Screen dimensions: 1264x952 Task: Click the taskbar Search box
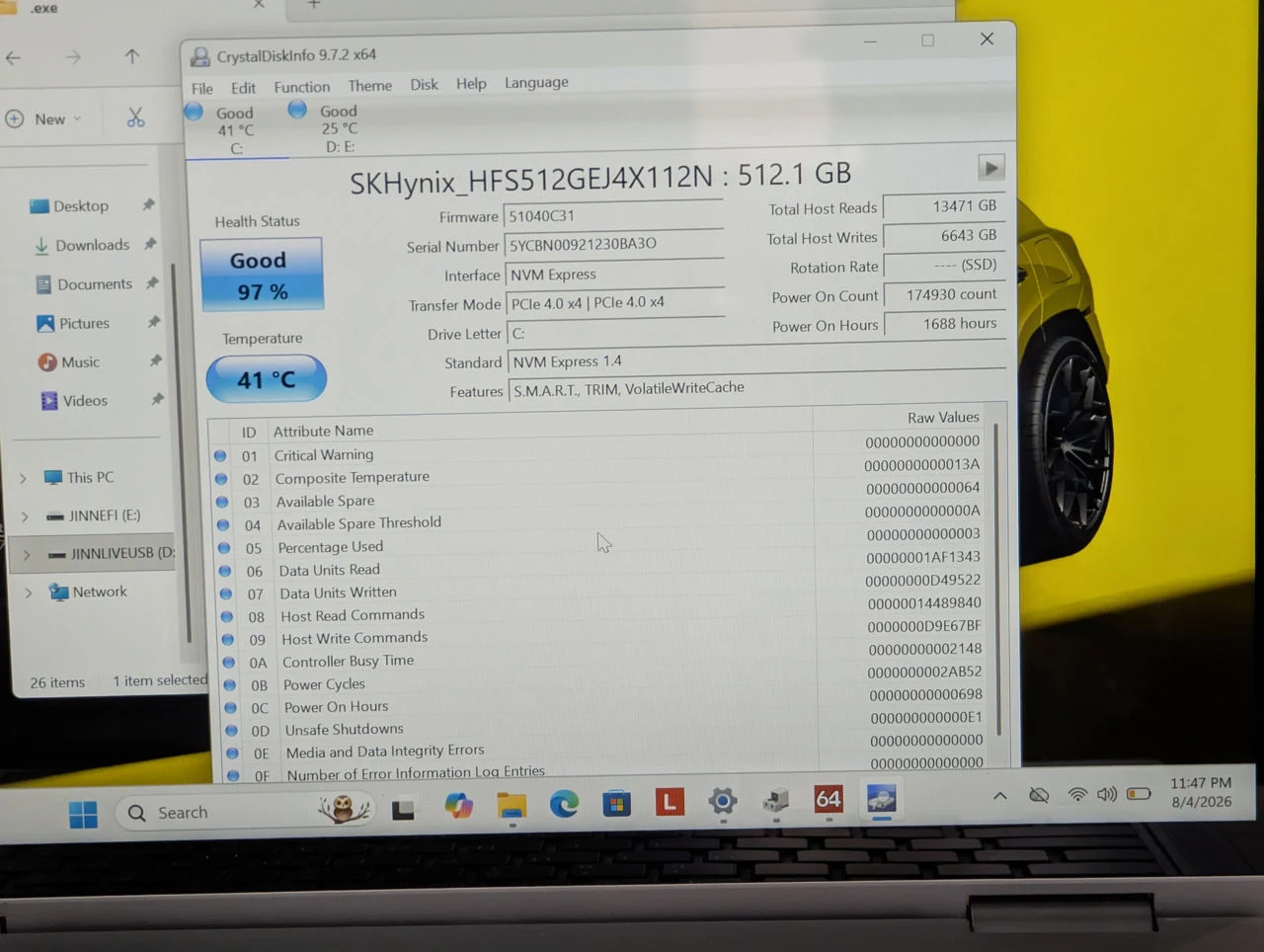pos(245,812)
